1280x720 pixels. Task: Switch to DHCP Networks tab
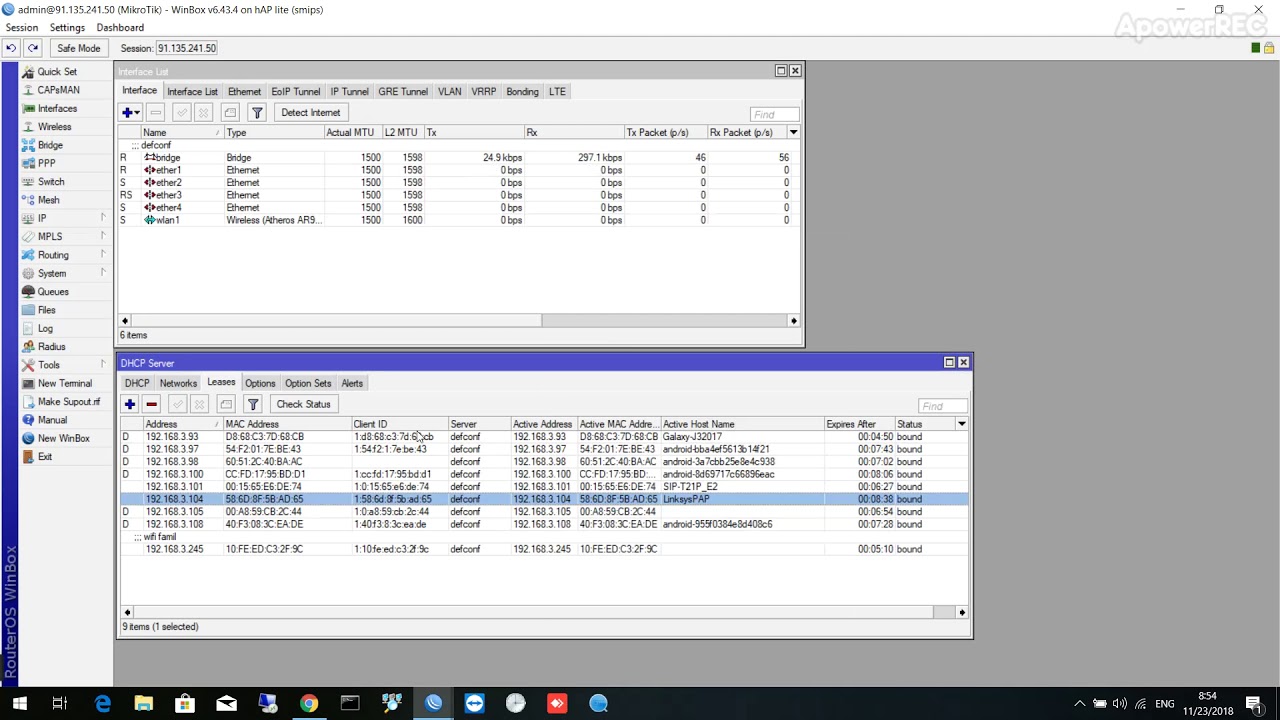[x=178, y=383]
